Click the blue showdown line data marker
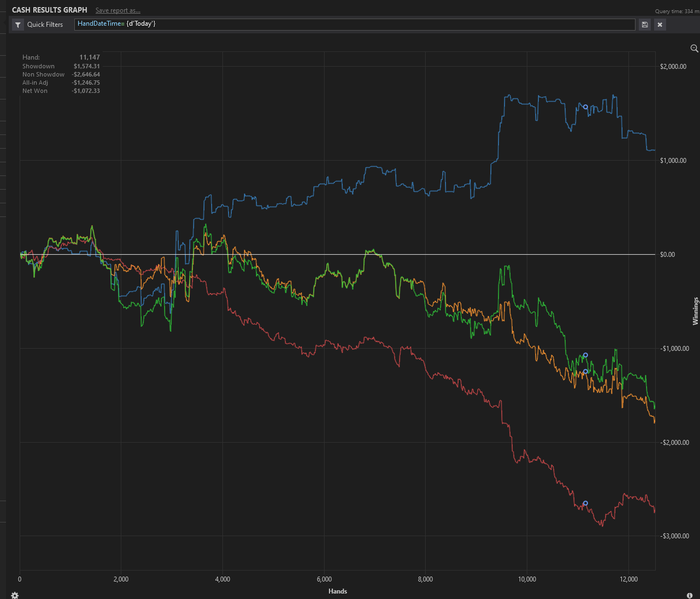This screenshot has height=599, width=700. pos(585,107)
